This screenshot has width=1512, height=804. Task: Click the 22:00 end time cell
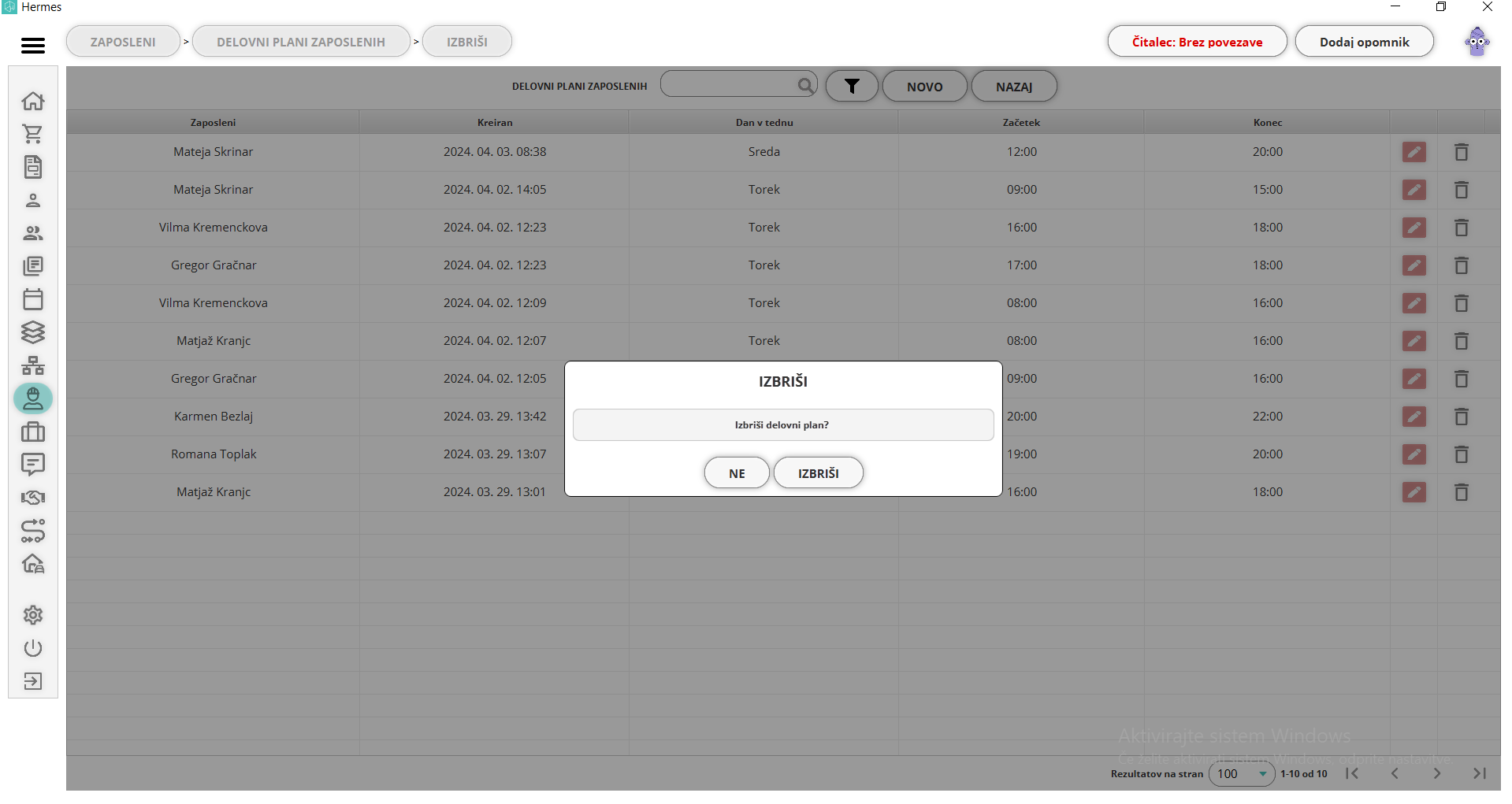pyautogui.click(x=1267, y=417)
